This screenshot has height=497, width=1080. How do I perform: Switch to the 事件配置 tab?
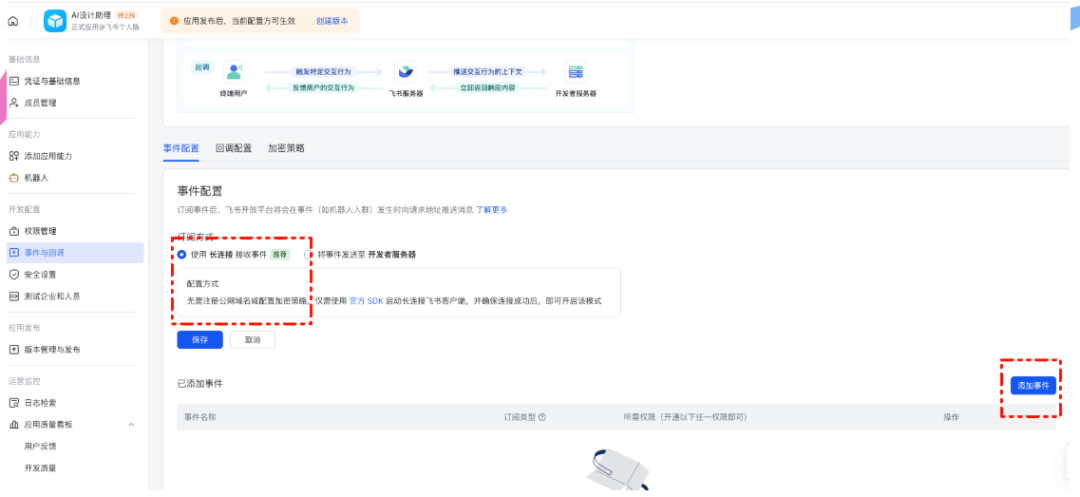click(180, 148)
